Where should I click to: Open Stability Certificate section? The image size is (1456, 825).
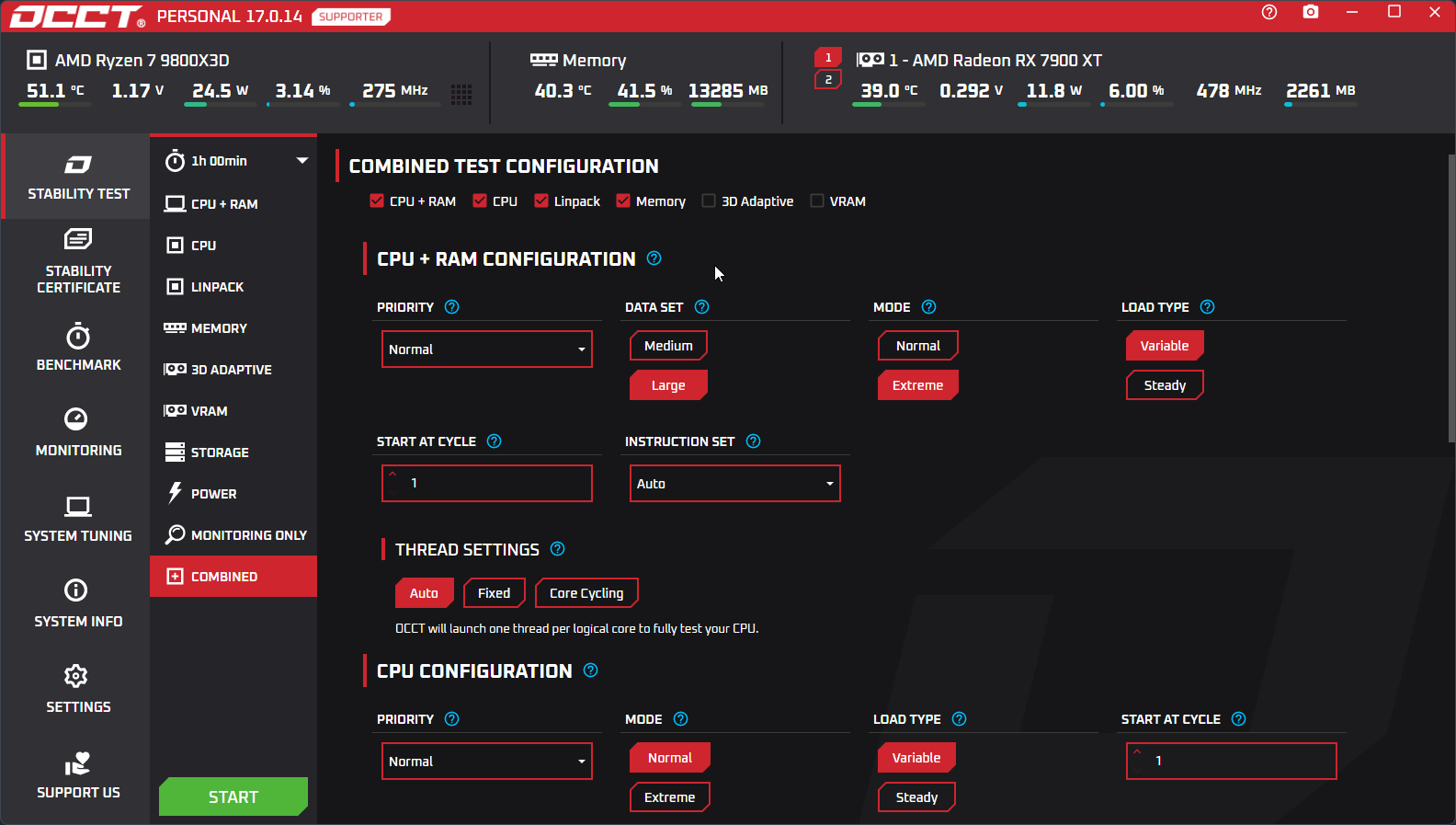click(x=78, y=262)
